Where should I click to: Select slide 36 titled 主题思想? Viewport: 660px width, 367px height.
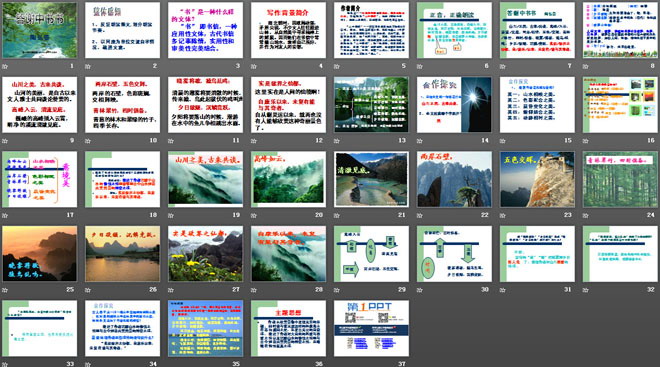coord(288,328)
